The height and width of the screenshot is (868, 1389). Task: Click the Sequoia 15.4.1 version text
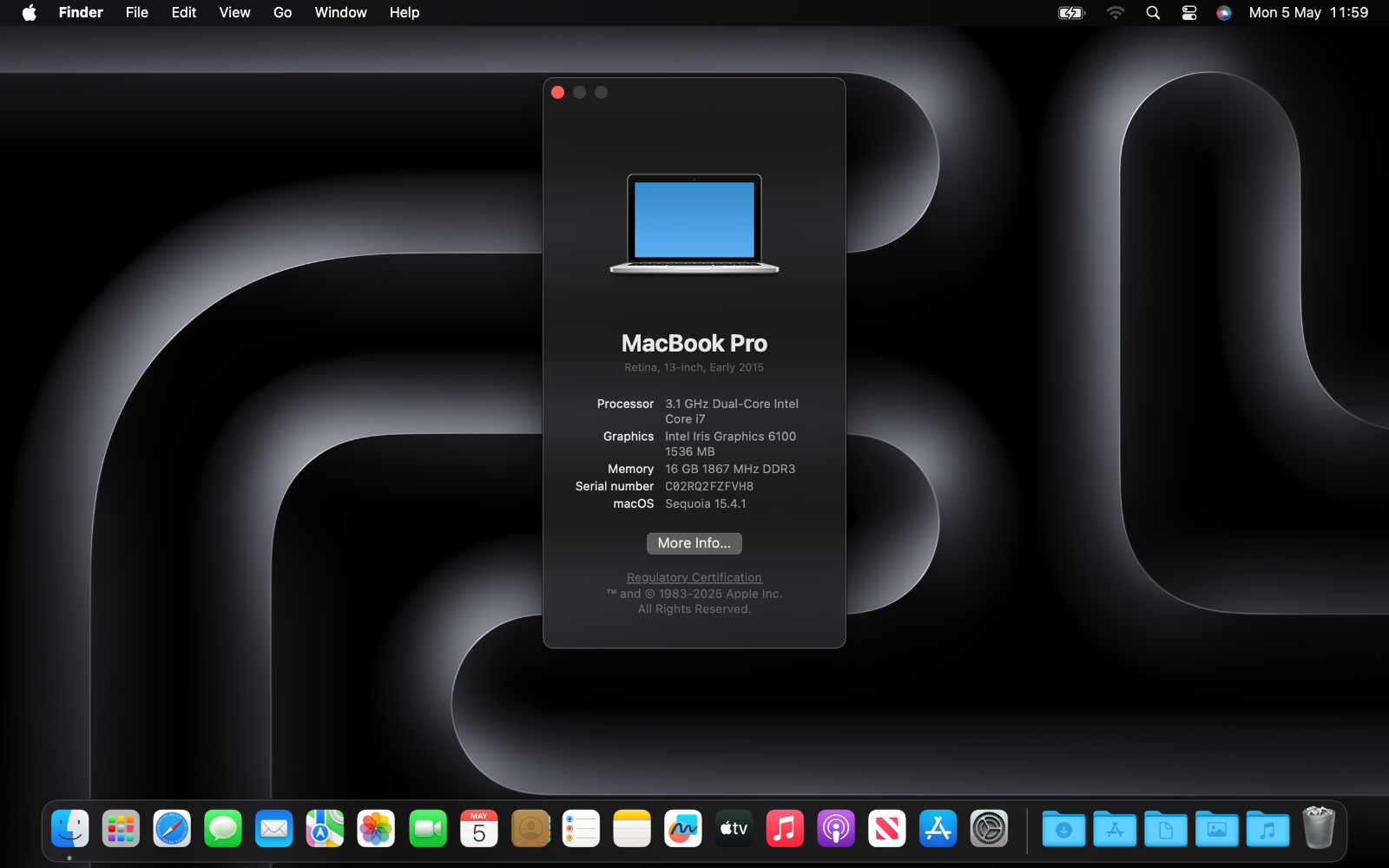[706, 503]
